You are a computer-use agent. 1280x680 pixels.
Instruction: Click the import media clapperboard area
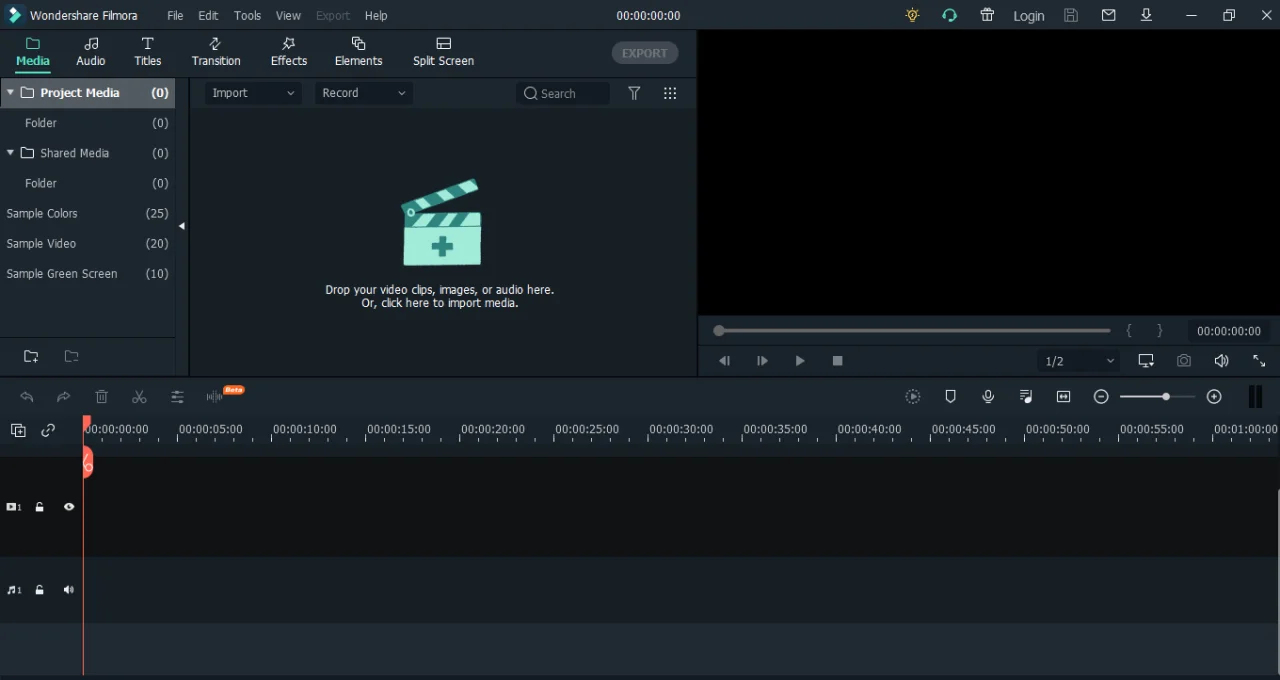point(441,222)
